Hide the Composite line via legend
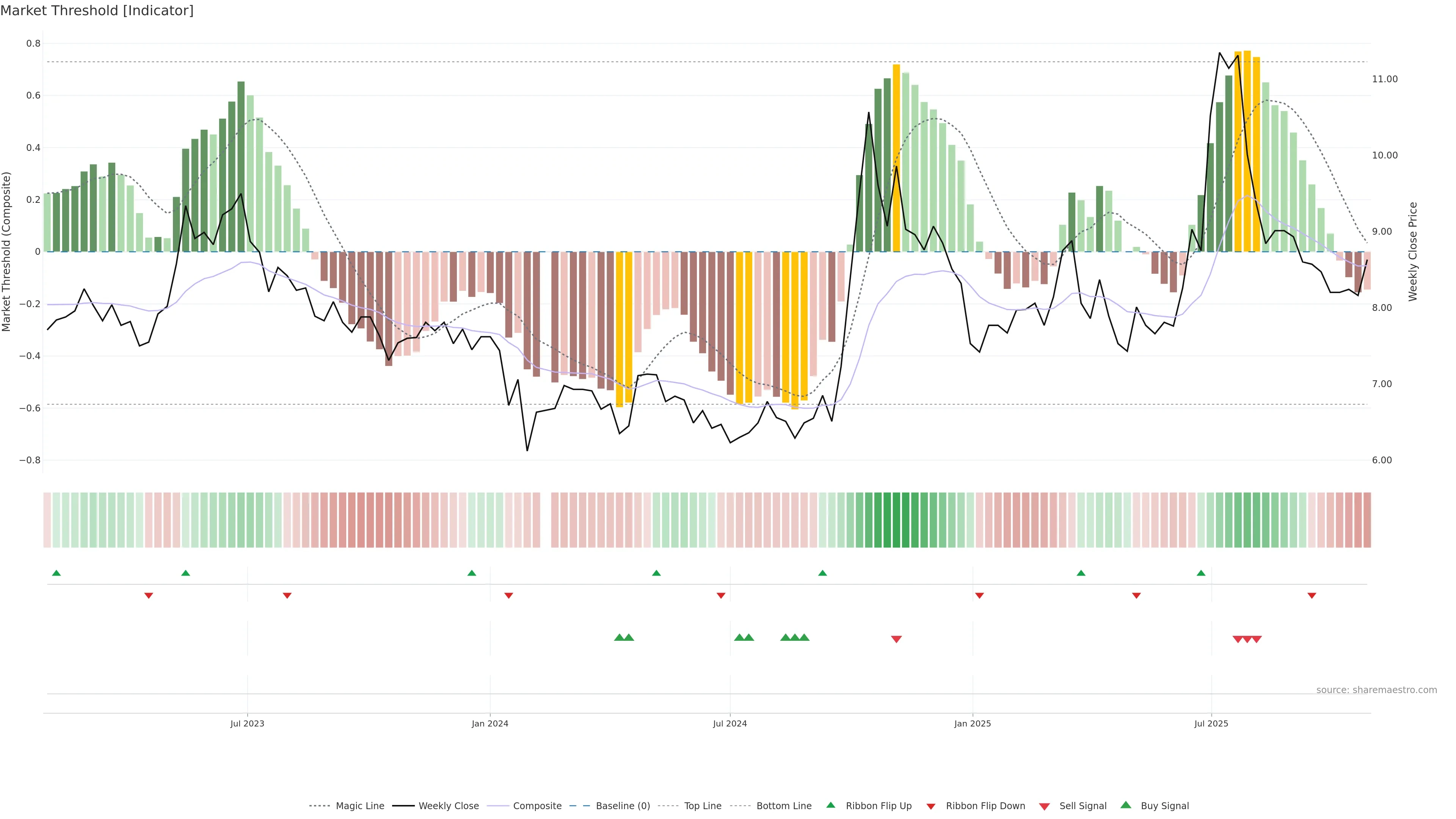The height and width of the screenshot is (819, 1456). point(537,806)
